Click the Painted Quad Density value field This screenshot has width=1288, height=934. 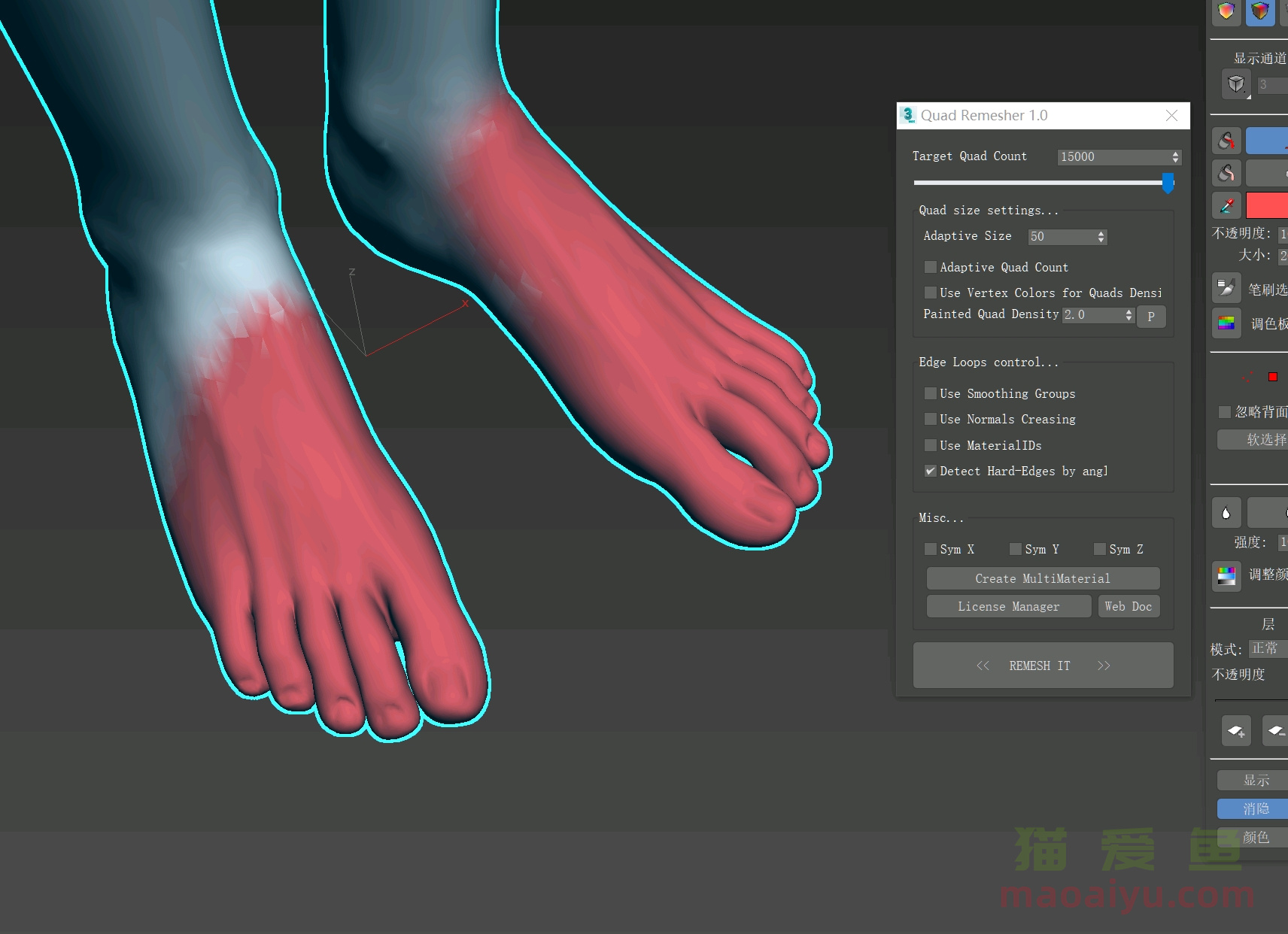[x=1092, y=315]
